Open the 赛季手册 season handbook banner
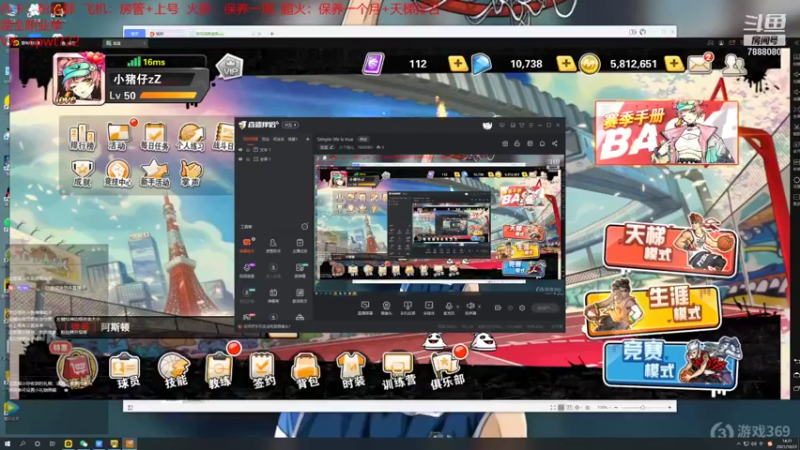Image resolution: width=800 pixels, height=450 pixels. pyautogui.click(x=666, y=133)
